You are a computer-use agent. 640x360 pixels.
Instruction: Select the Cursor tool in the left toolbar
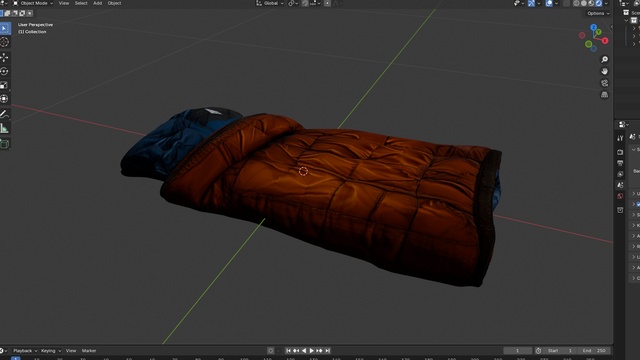pos(4,42)
